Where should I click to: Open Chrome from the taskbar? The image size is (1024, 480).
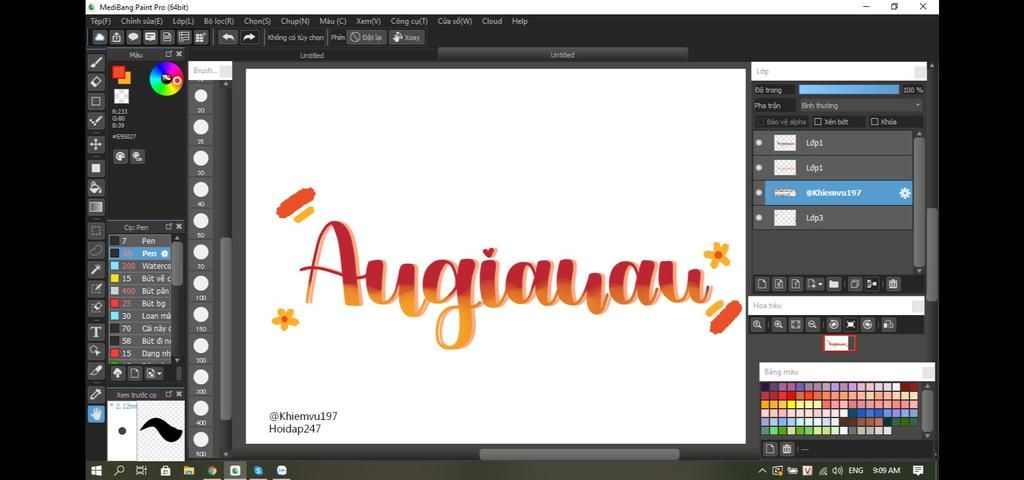tap(212, 470)
